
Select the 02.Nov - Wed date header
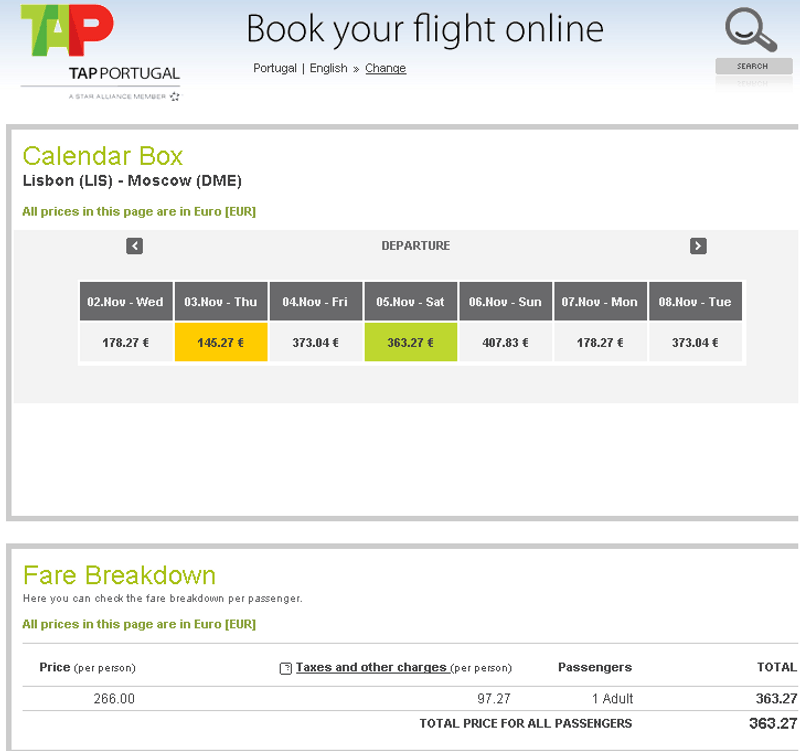pos(126,301)
